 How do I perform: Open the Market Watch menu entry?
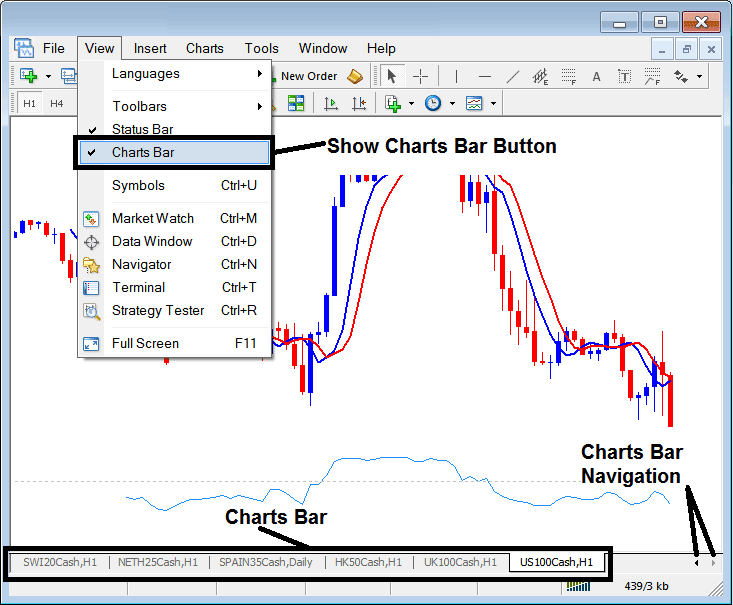[x=153, y=218]
